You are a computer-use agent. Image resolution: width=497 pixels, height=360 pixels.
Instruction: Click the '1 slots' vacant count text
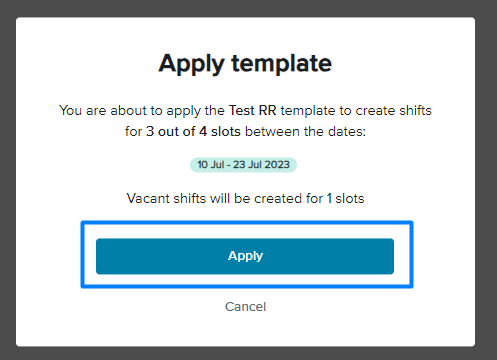pyautogui.click(x=345, y=198)
